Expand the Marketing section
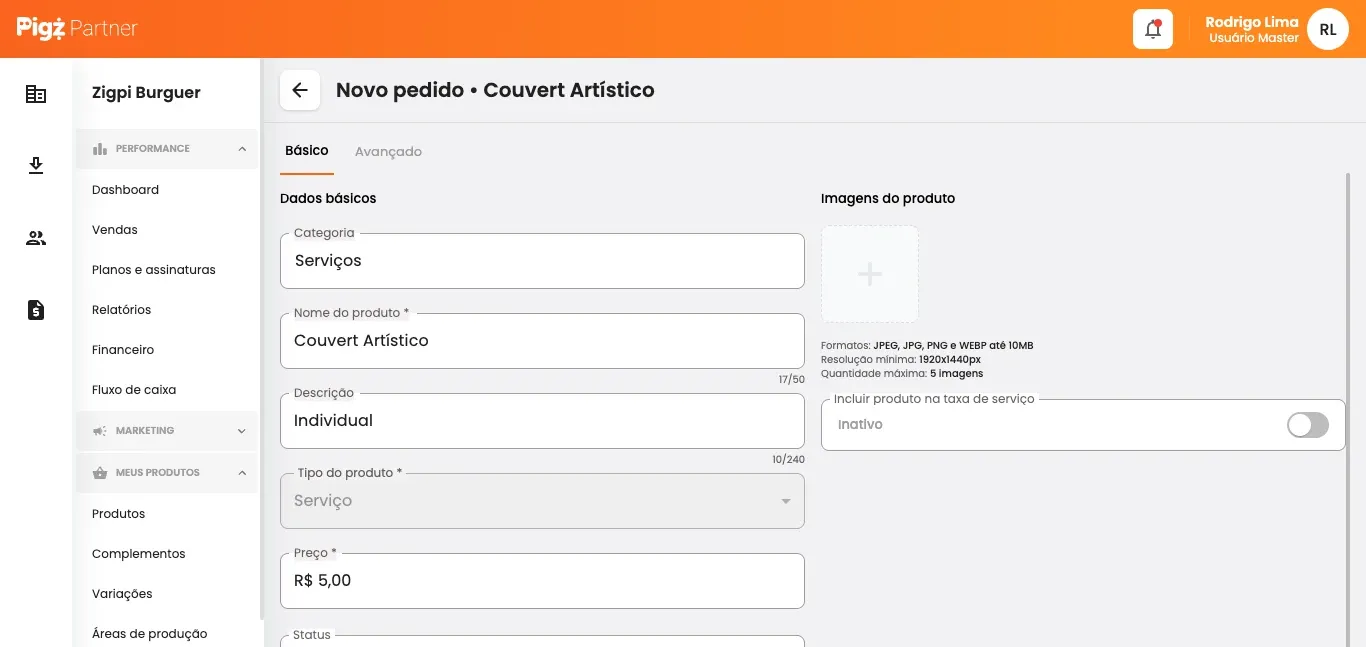Image resolution: width=1366 pixels, height=647 pixels. [x=241, y=430]
